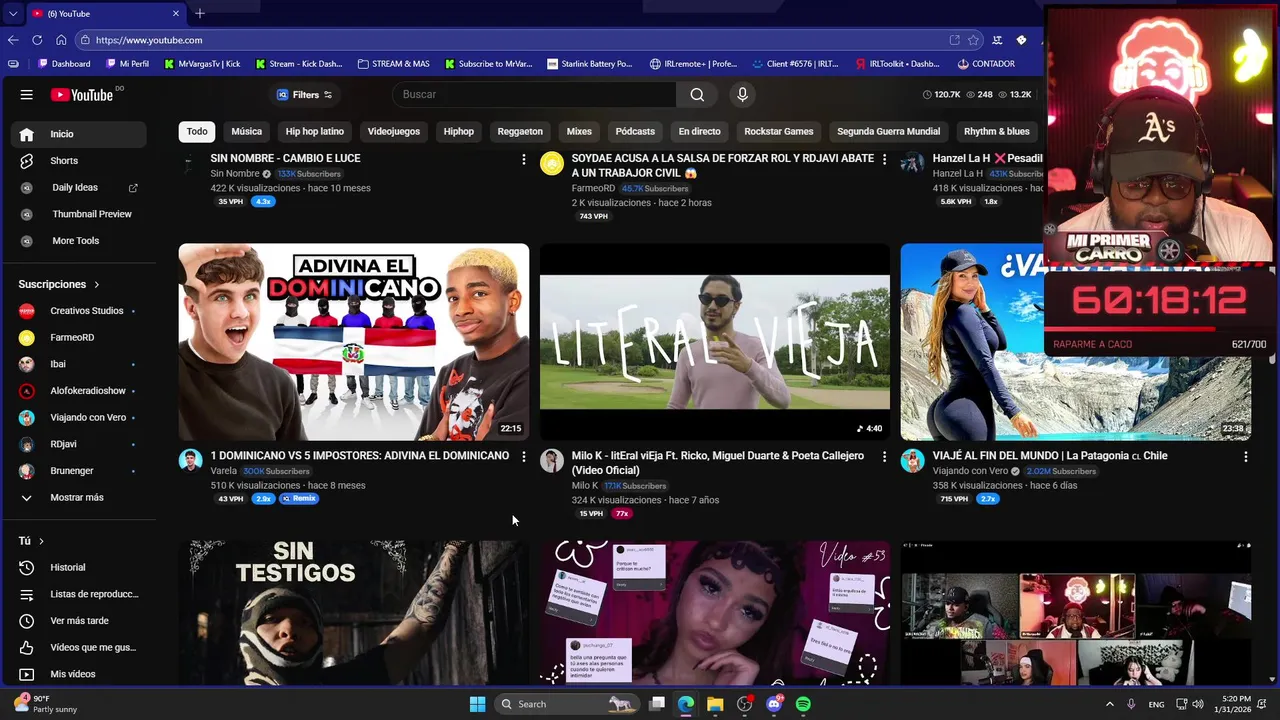Viewport: 1280px width, 720px height.
Task: Select the Rockstar Games chip
Action: coord(779,132)
